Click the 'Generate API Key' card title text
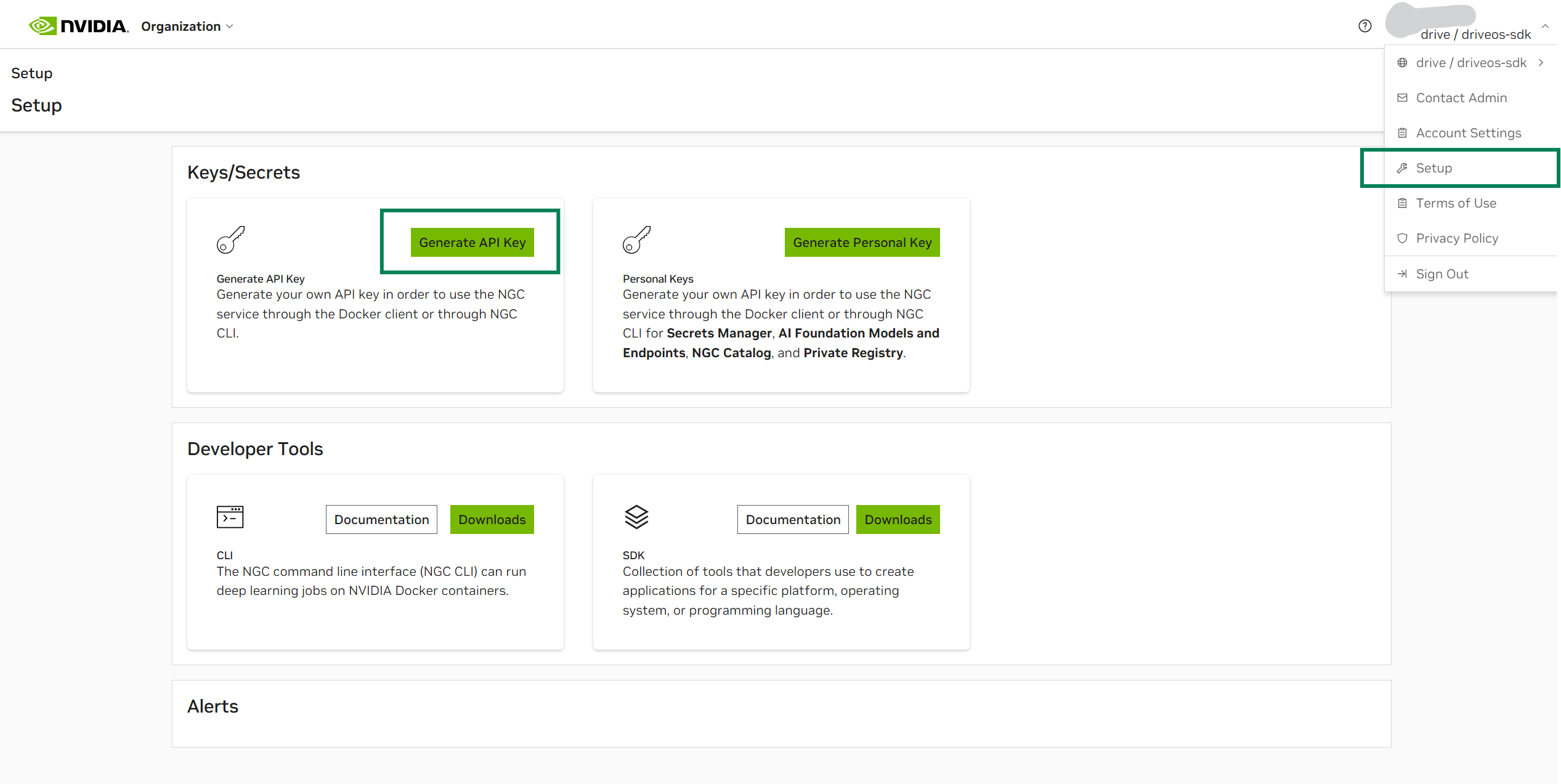The width and height of the screenshot is (1561, 784). (261, 279)
